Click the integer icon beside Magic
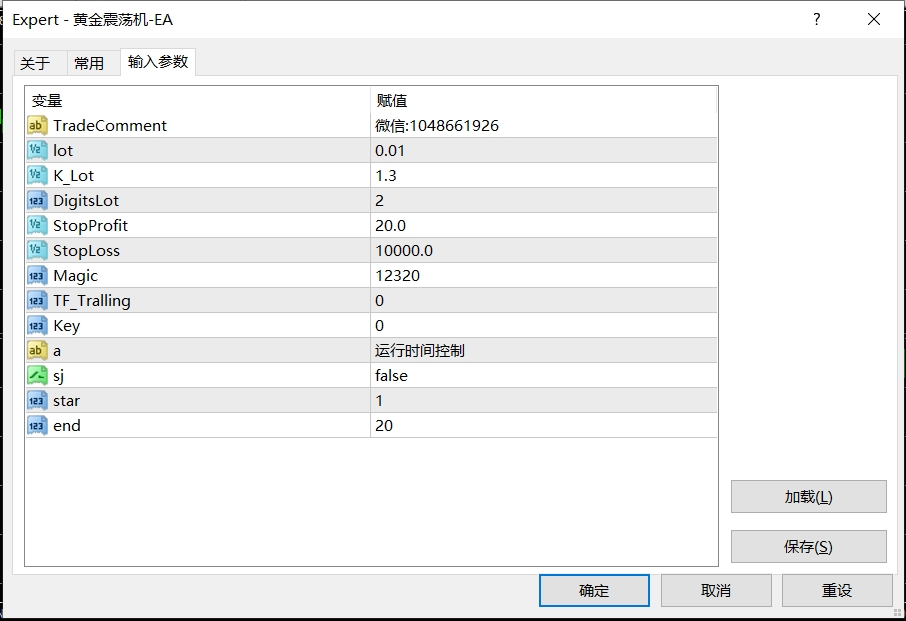Image resolution: width=906 pixels, height=621 pixels. tap(37, 275)
